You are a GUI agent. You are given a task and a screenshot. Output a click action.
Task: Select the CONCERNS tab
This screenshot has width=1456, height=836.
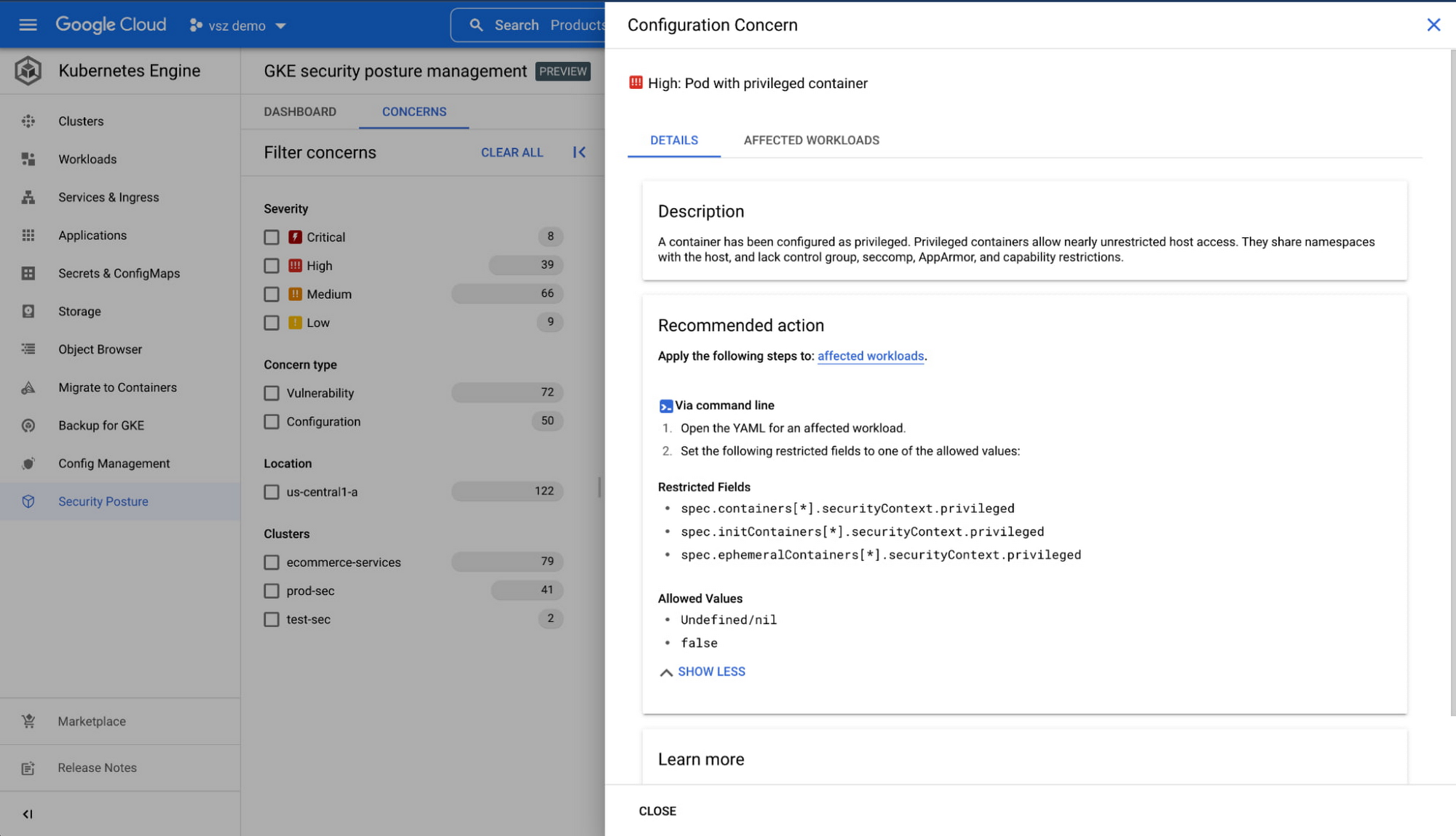[x=414, y=111]
